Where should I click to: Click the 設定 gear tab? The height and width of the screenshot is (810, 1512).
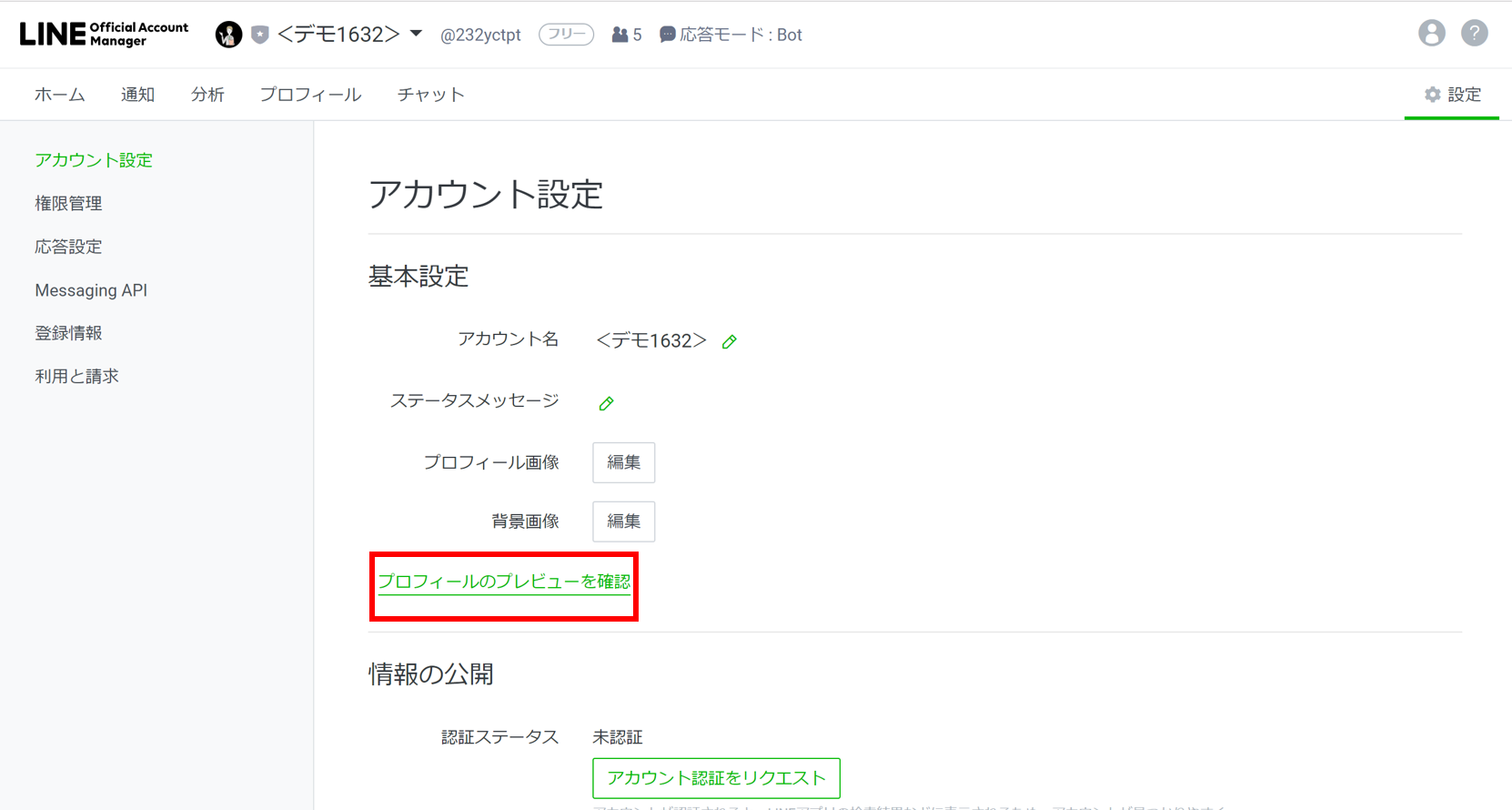pos(1452,95)
